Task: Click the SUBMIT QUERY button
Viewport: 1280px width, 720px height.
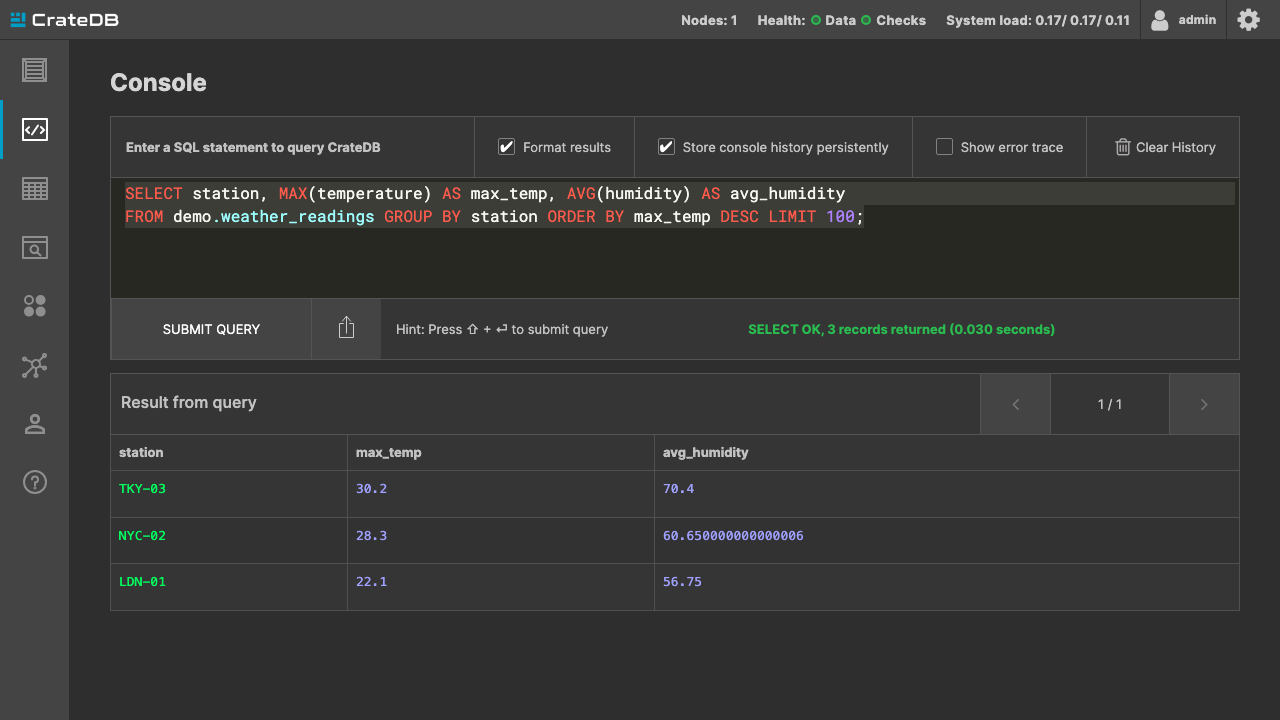Action: pyautogui.click(x=211, y=329)
